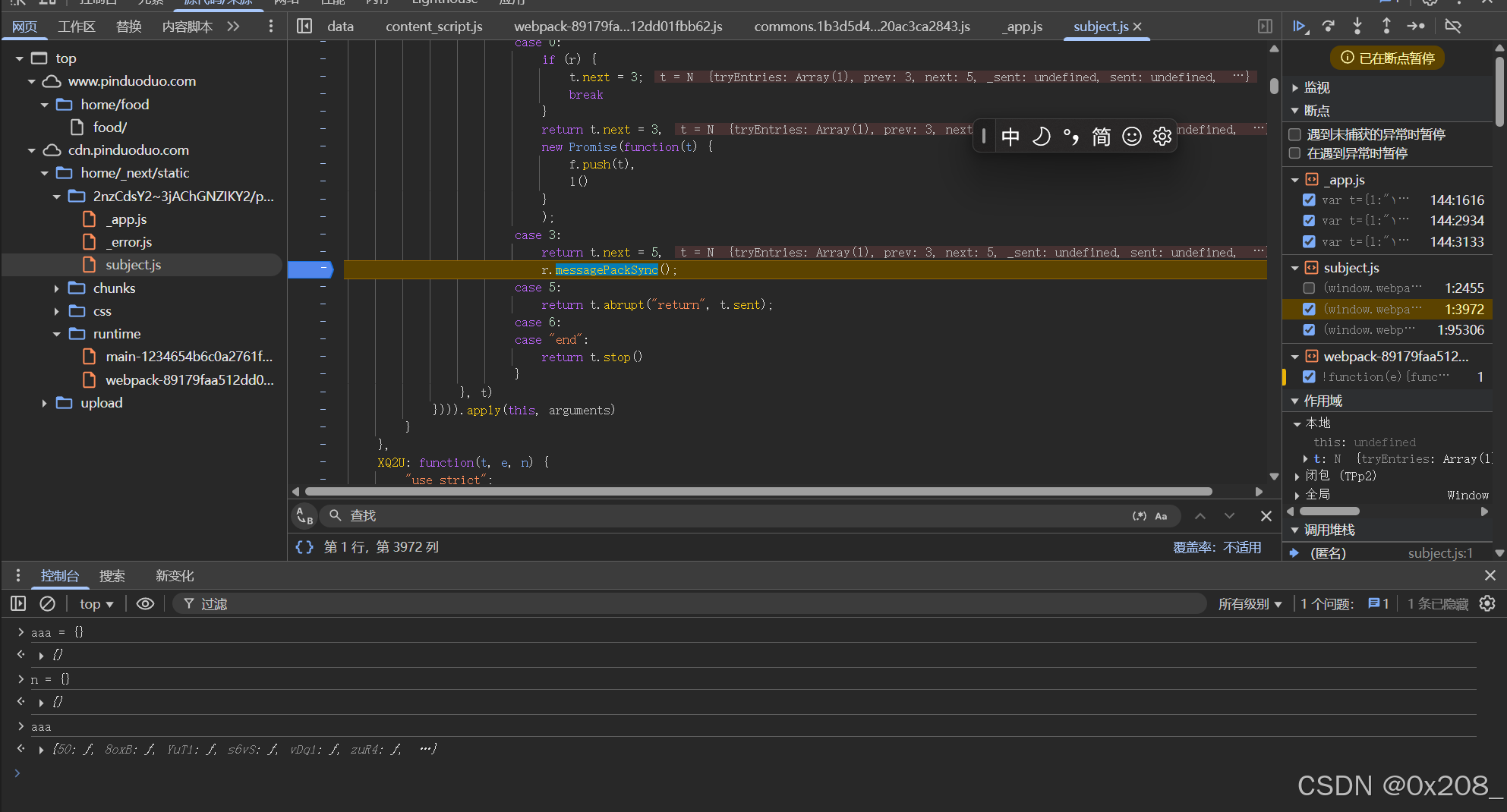Image resolution: width=1507 pixels, height=812 pixels.
Task: Deactivate all breakpoints
Action: [x=1452, y=27]
